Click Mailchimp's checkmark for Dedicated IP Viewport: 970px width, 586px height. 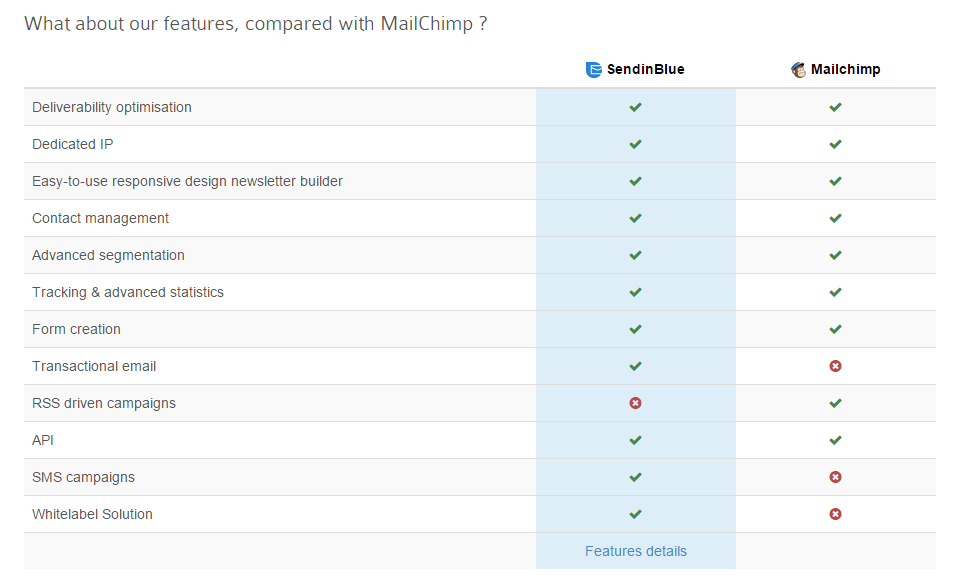point(835,144)
